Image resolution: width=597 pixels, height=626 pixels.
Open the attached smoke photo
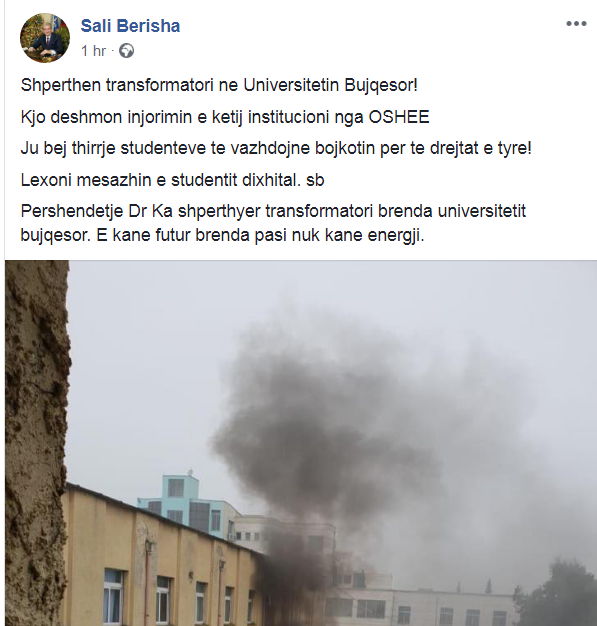[x=301, y=443]
